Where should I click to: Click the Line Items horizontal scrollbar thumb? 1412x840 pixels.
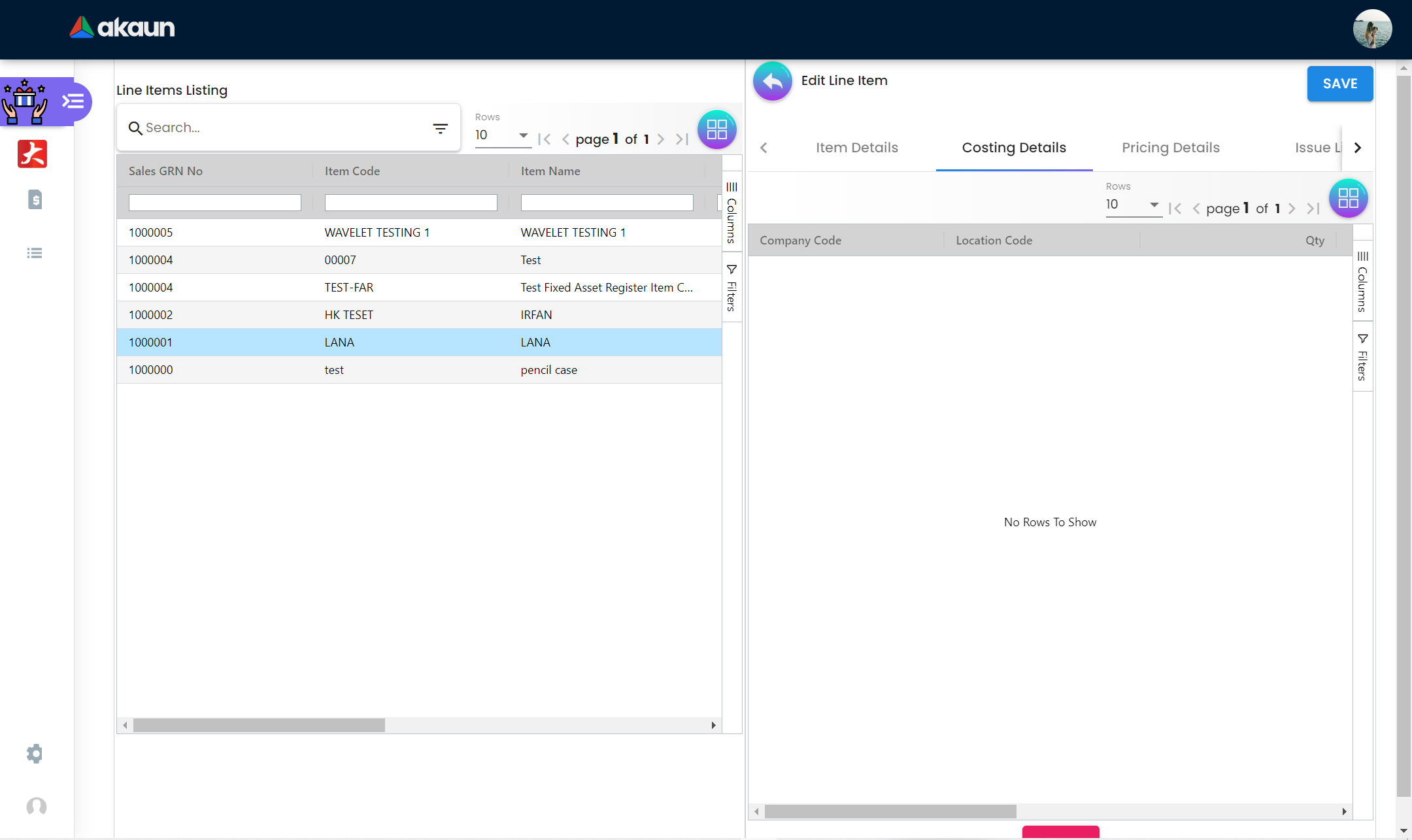[x=259, y=725]
